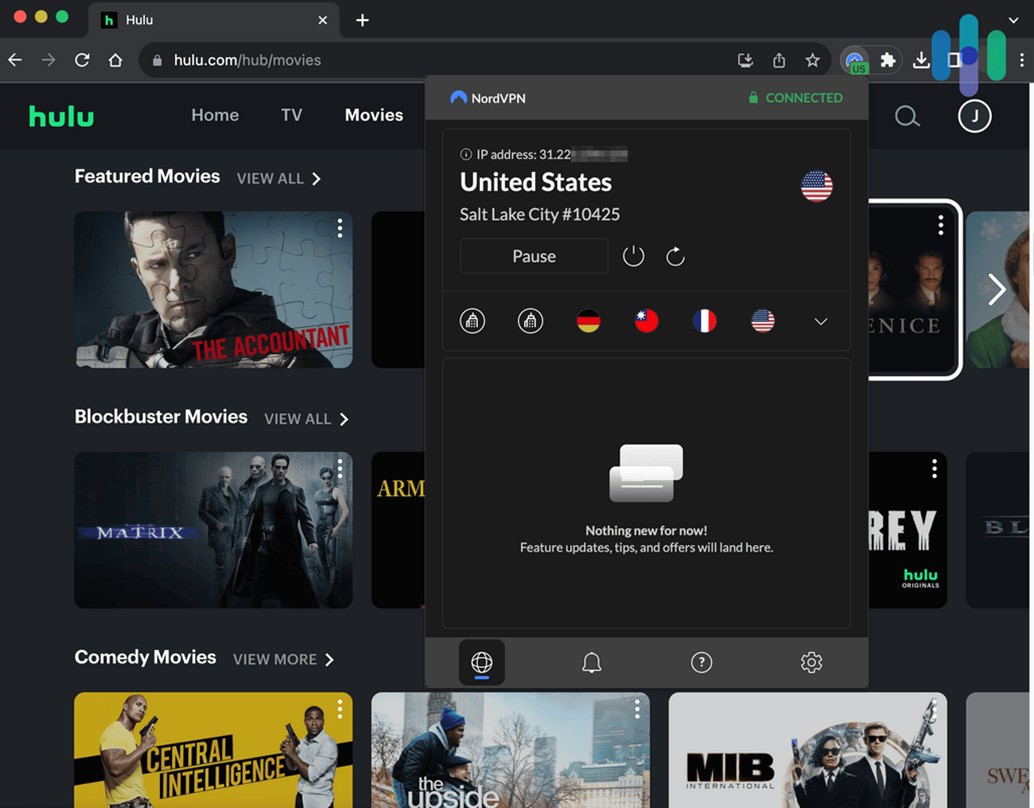This screenshot has width=1034, height=808.
Task: Open NordVPN settings gear tab
Action: [x=811, y=662]
